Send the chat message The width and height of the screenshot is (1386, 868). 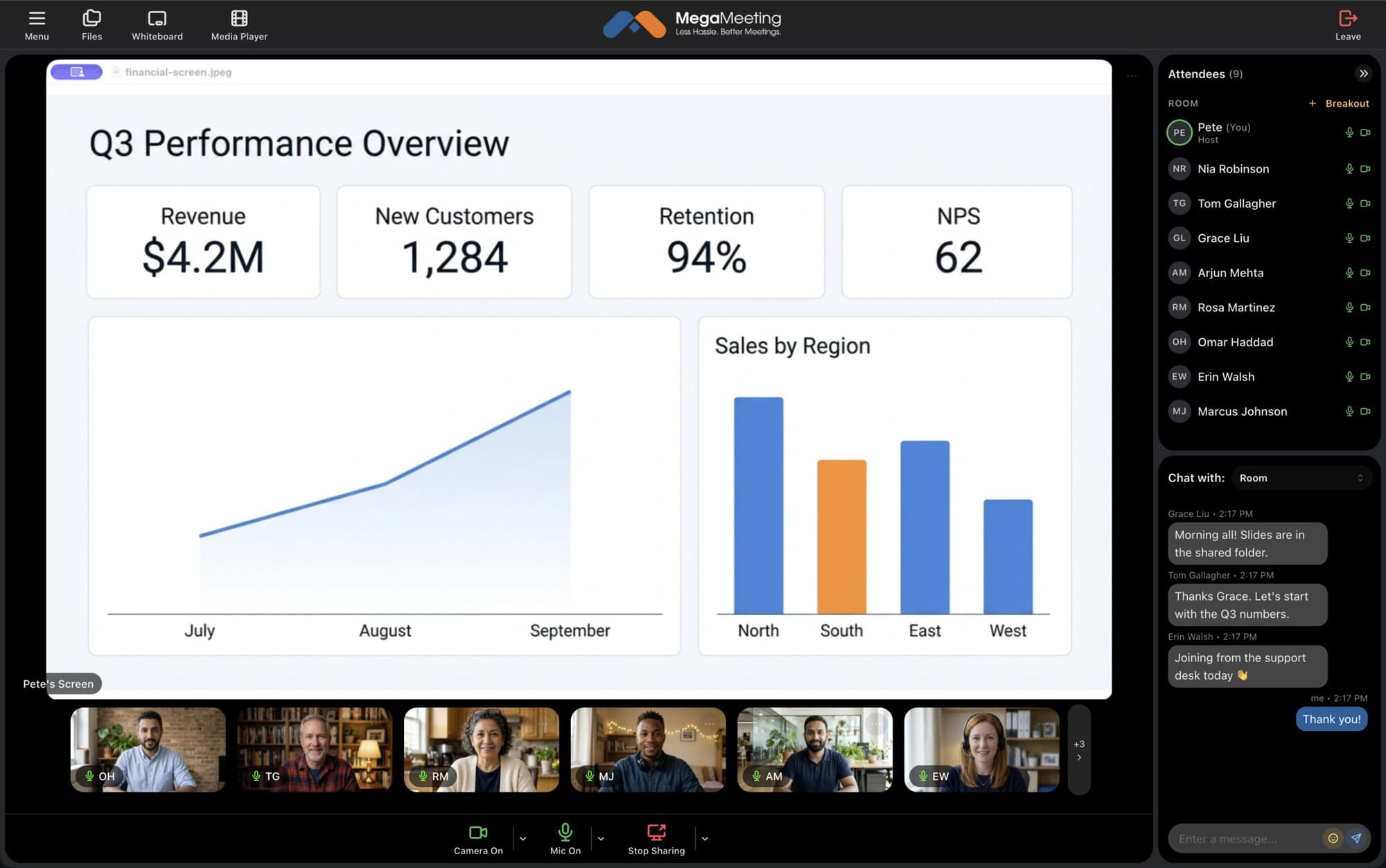pyautogui.click(x=1356, y=838)
